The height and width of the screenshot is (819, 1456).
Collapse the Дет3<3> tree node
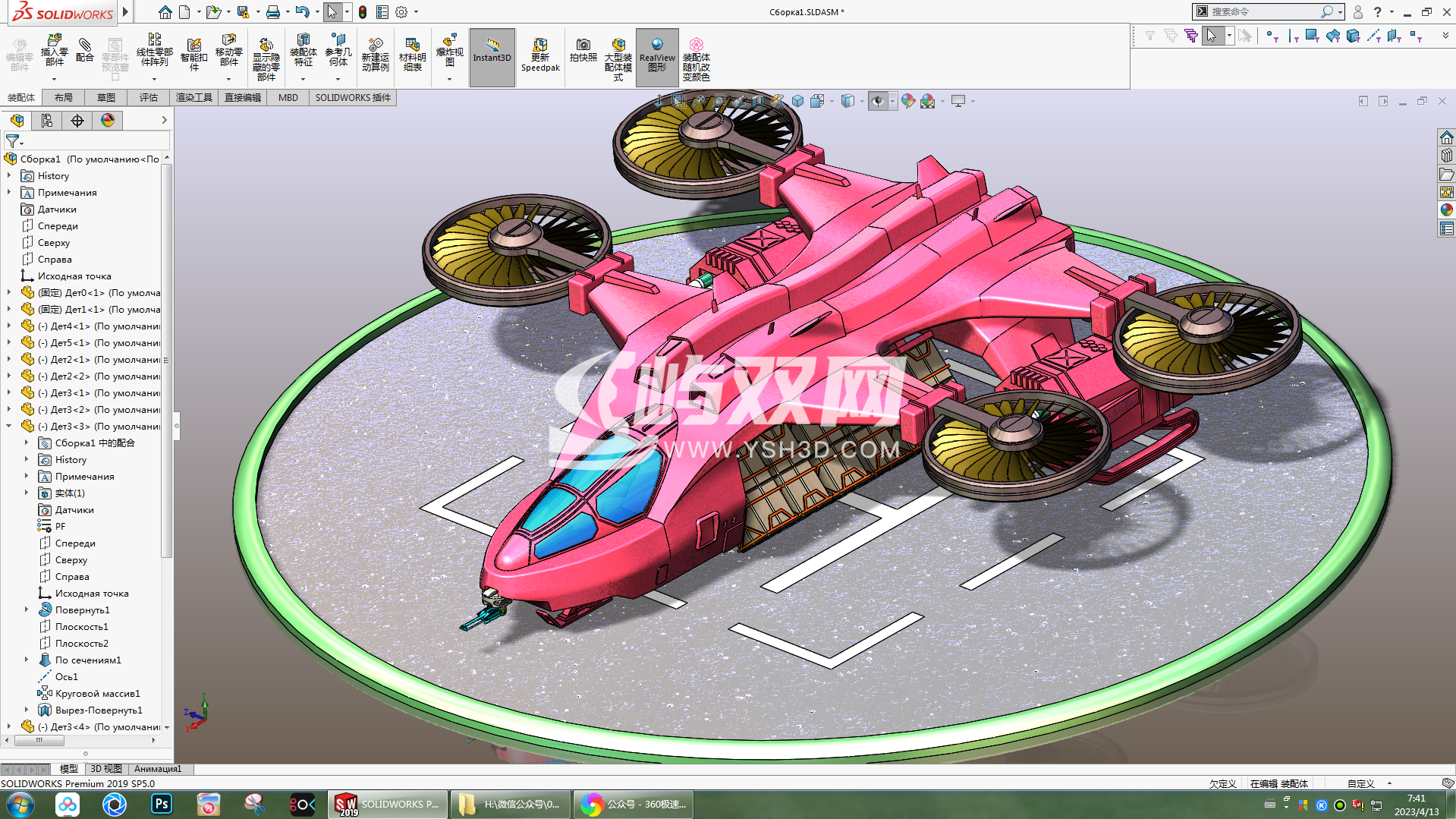pyautogui.click(x=9, y=427)
